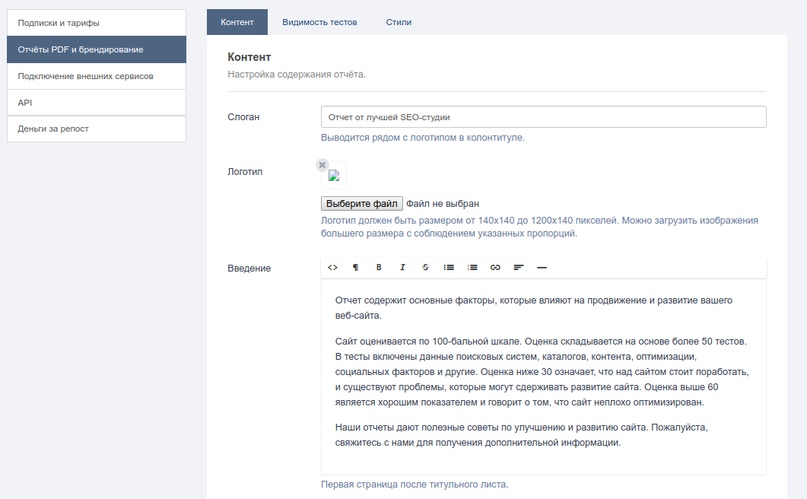Apply italic formatting in editor toolbar
Viewport: 807px width, 499px height.
coord(402,268)
